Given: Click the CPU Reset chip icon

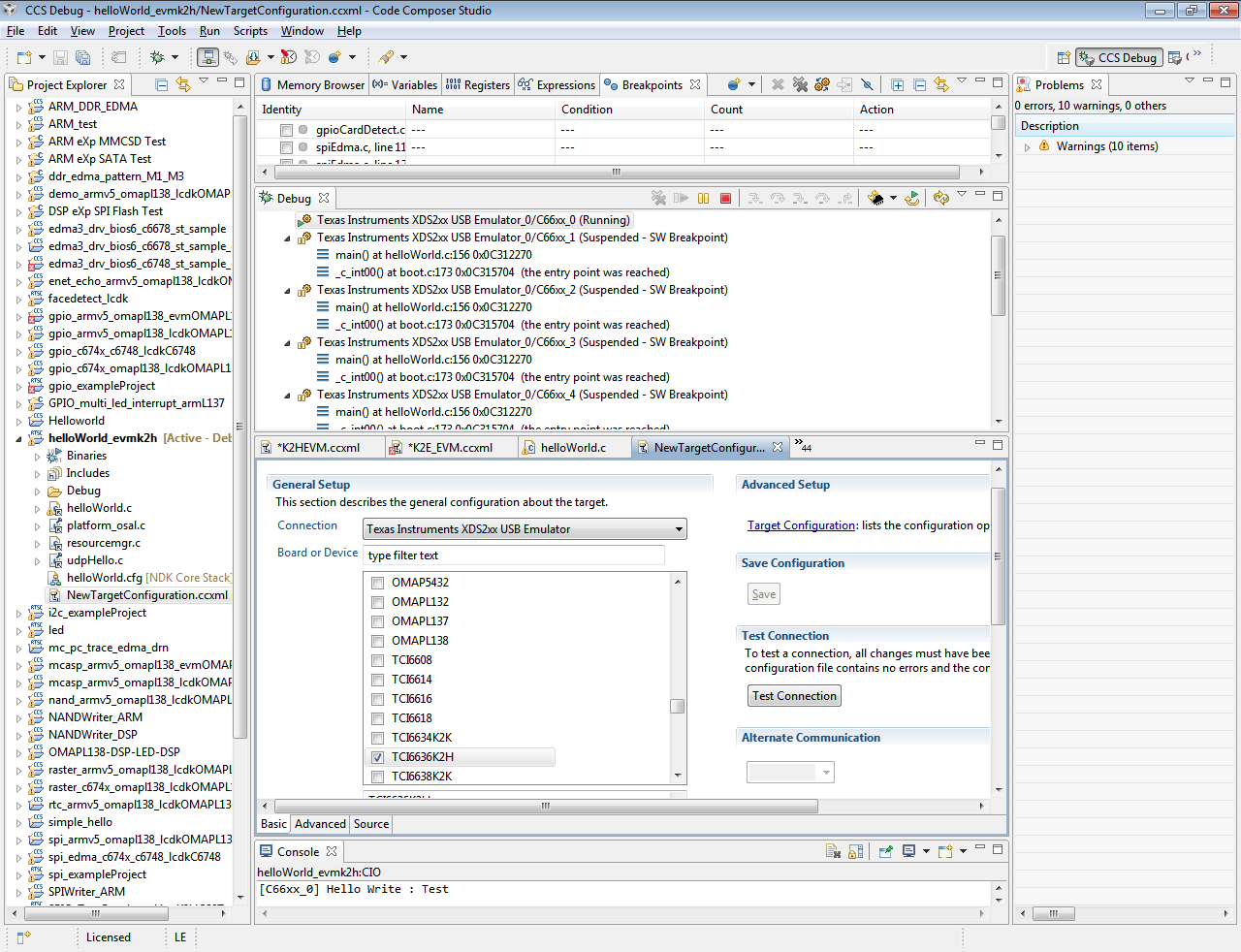Looking at the screenshot, I should tap(875, 198).
